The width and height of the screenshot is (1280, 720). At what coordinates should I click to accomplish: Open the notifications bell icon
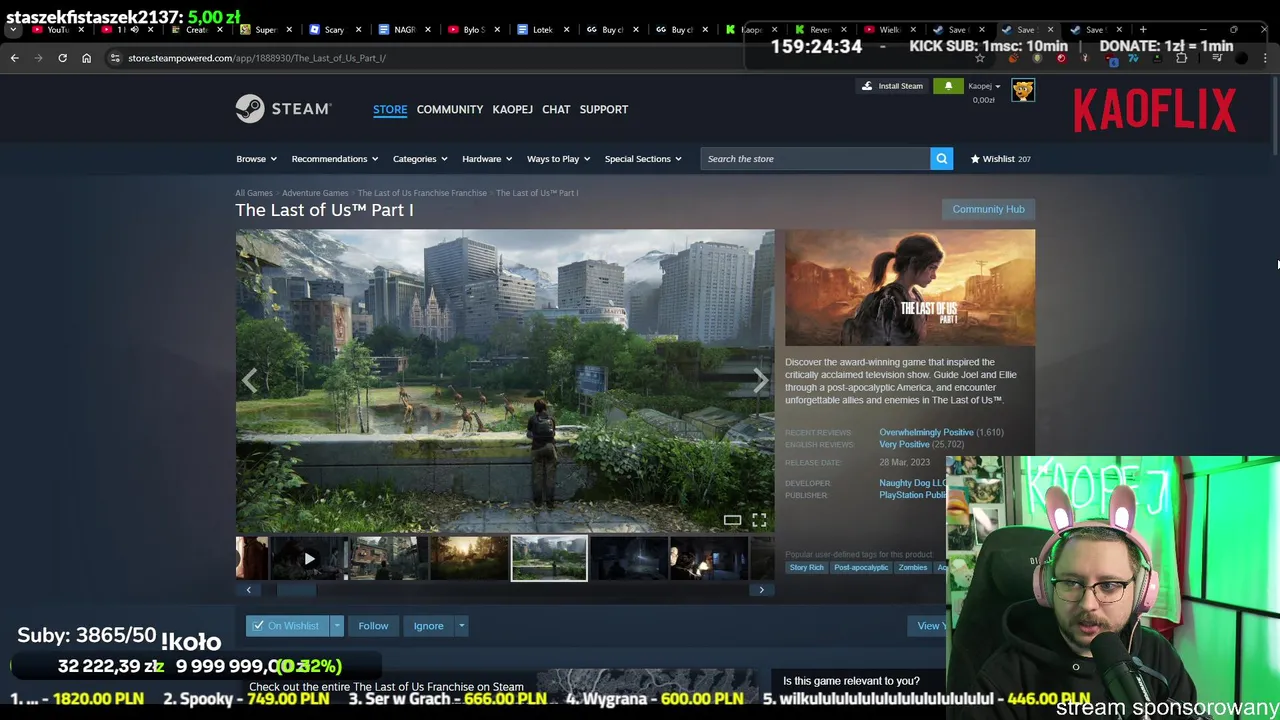pyautogui.click(x=948, y=86)
